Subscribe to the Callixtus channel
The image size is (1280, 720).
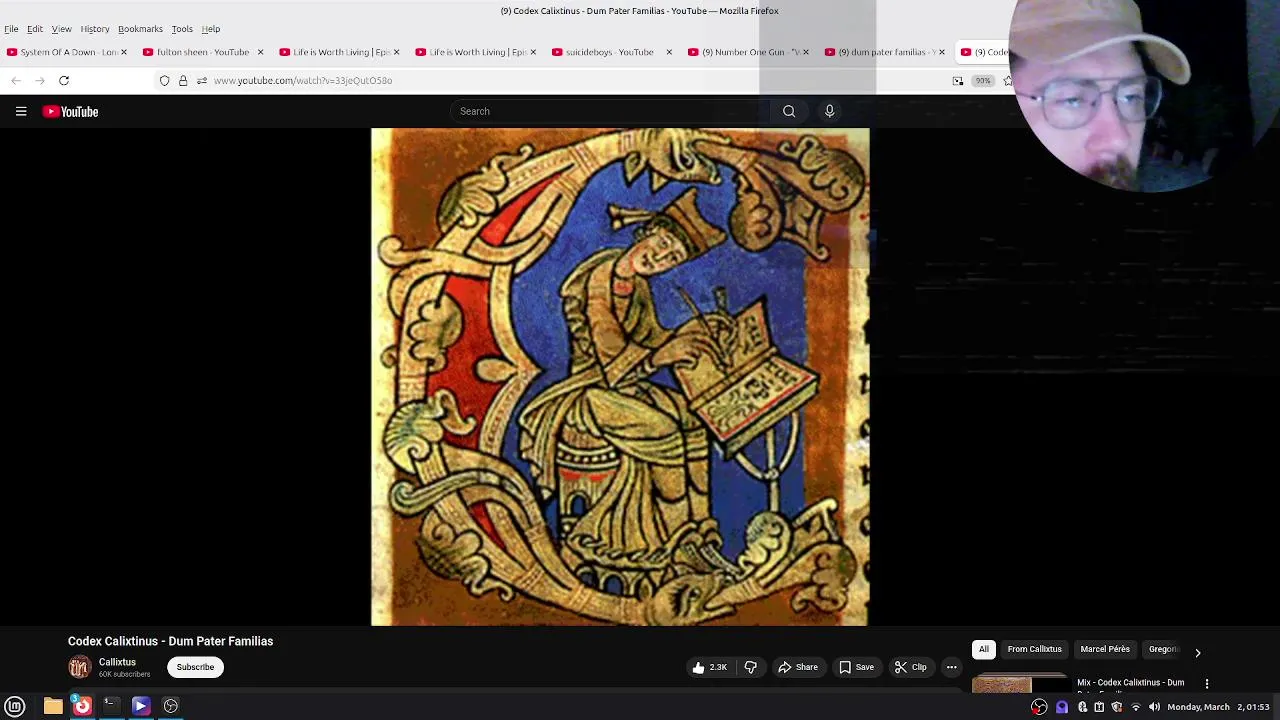coord(195,667)
